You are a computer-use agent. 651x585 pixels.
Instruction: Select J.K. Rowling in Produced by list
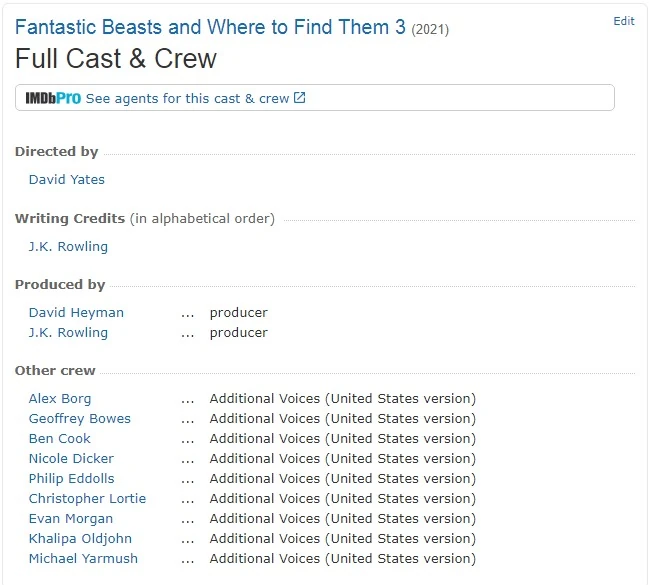pos(68,333)
